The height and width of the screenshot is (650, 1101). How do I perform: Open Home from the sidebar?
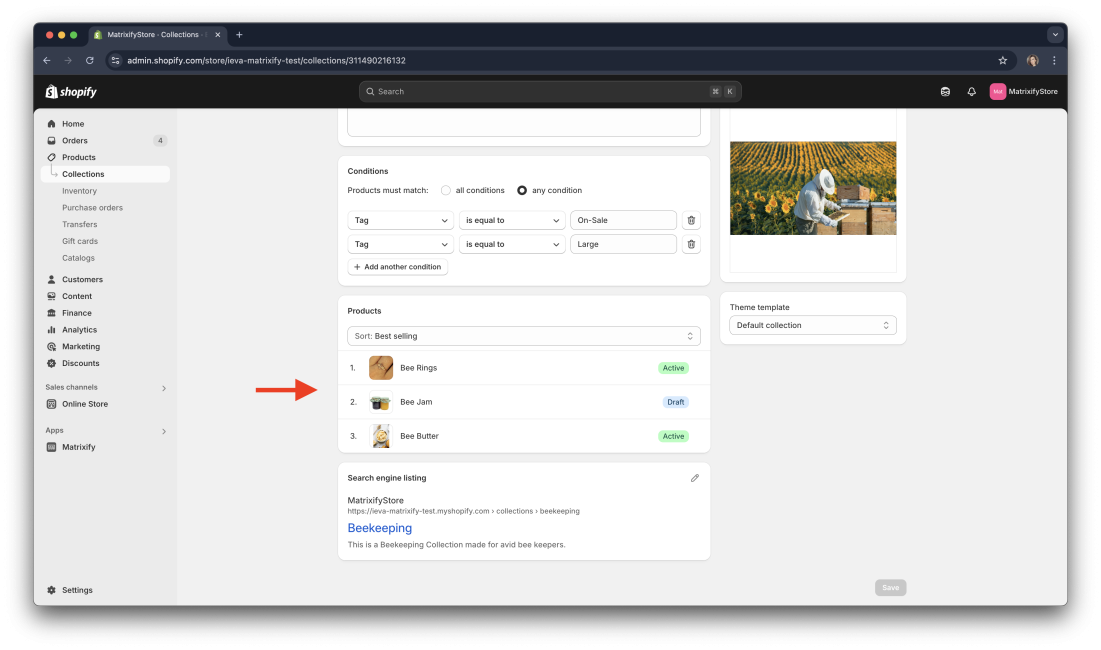click(74, 123)
